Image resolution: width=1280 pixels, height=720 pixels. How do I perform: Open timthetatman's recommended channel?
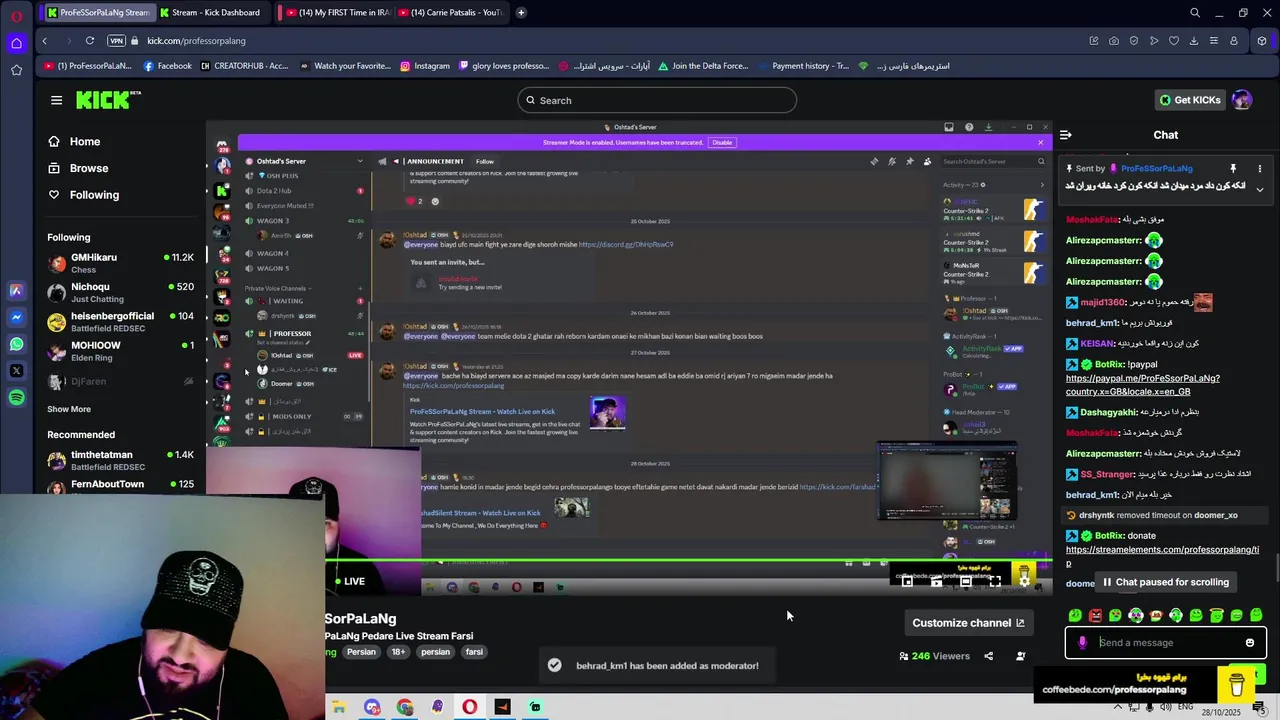(120, 460)
